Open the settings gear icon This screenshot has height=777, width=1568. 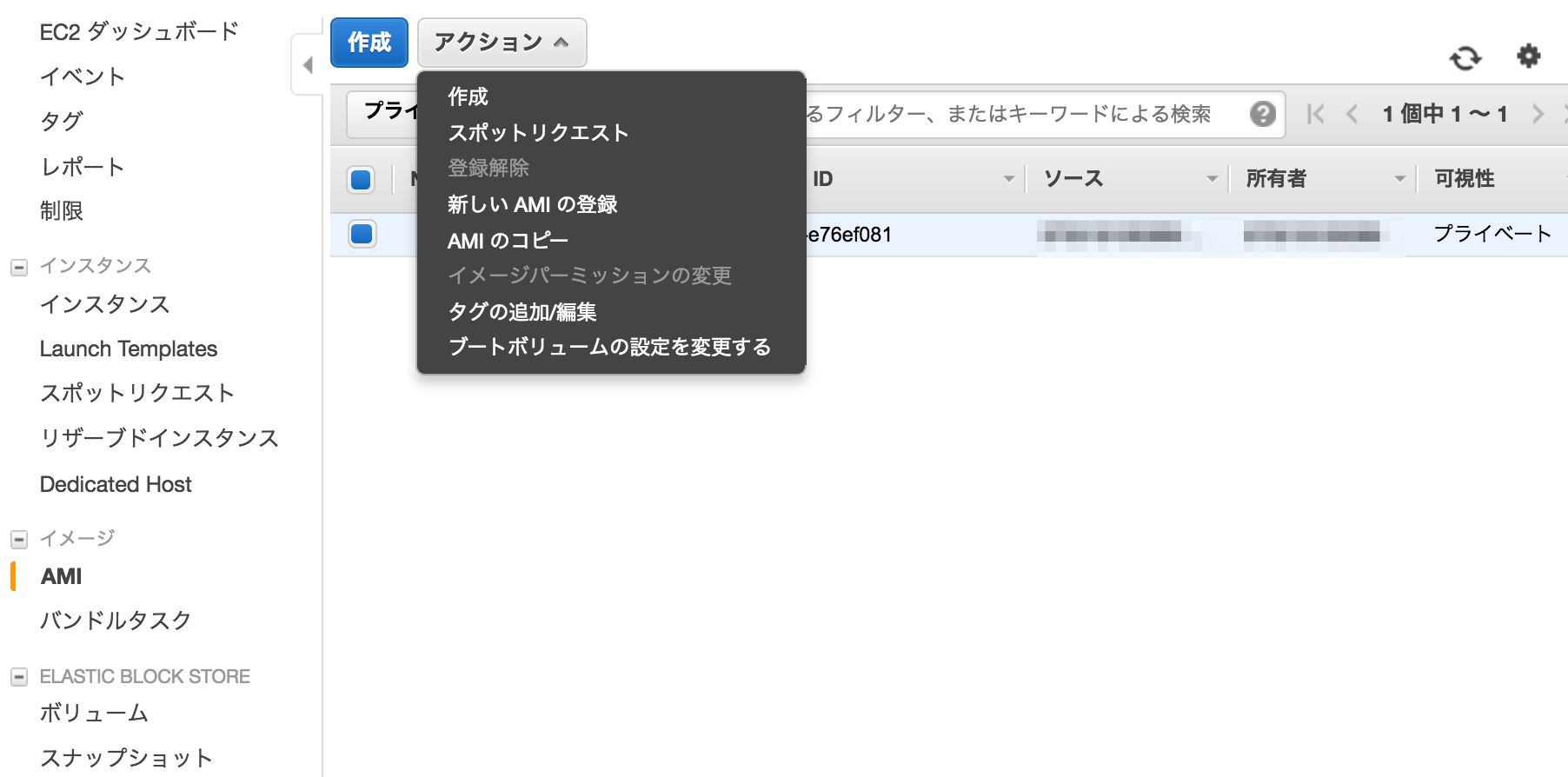pos(1529,56)
